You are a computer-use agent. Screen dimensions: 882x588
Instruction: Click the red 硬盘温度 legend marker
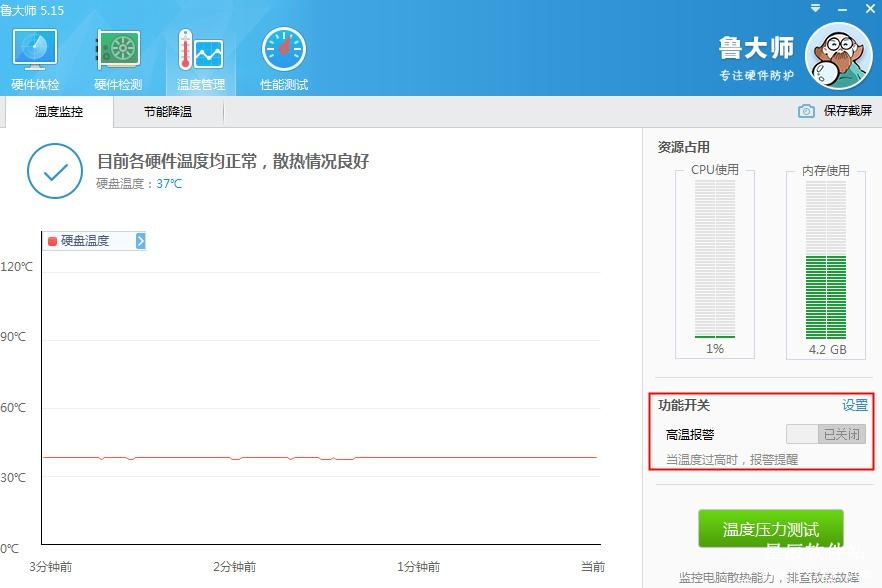52,241
